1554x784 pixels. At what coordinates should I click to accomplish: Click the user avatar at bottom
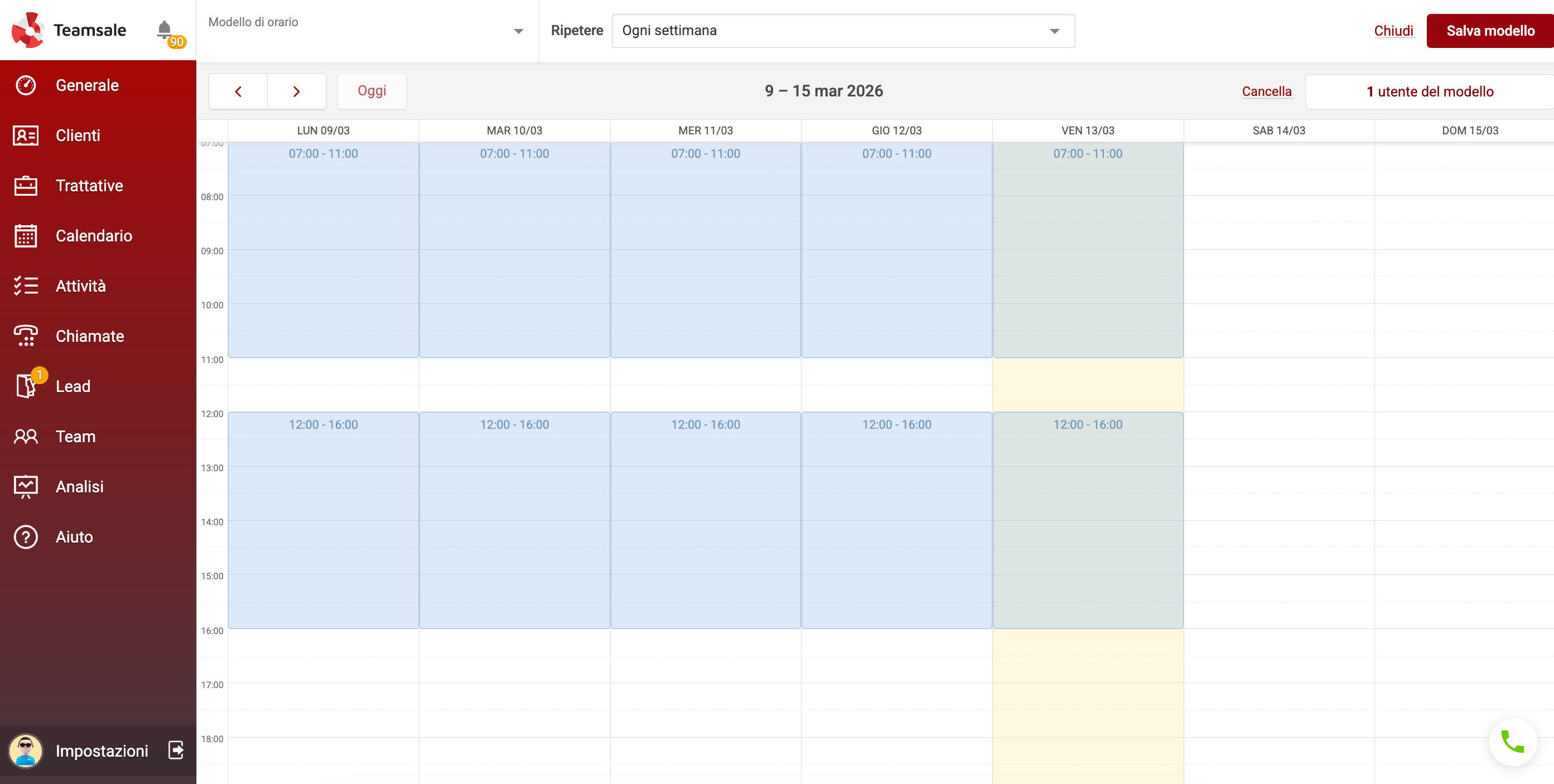point(25,750)
